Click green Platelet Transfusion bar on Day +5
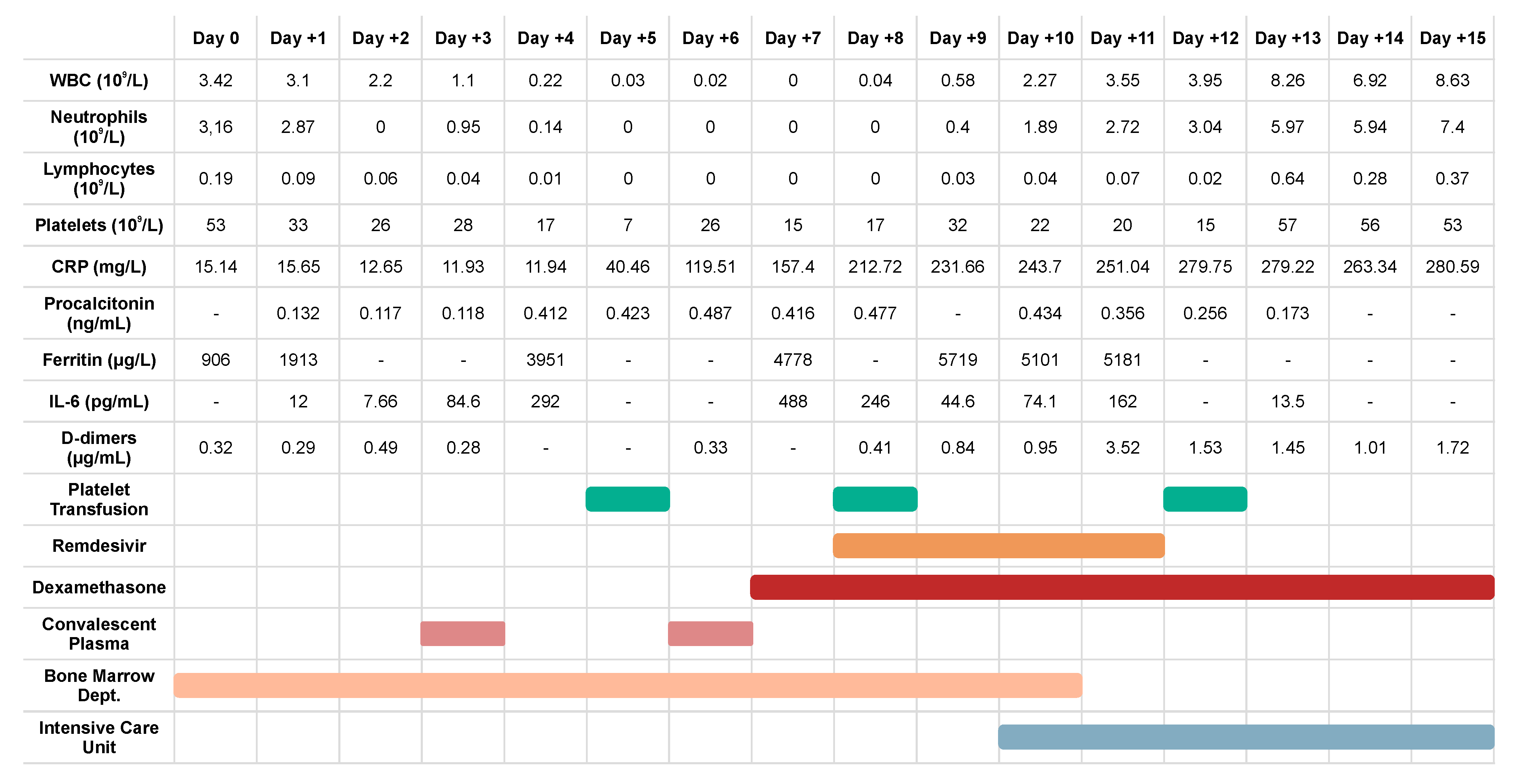Screen dimensions: 1513x784 (x=627, y=499)
